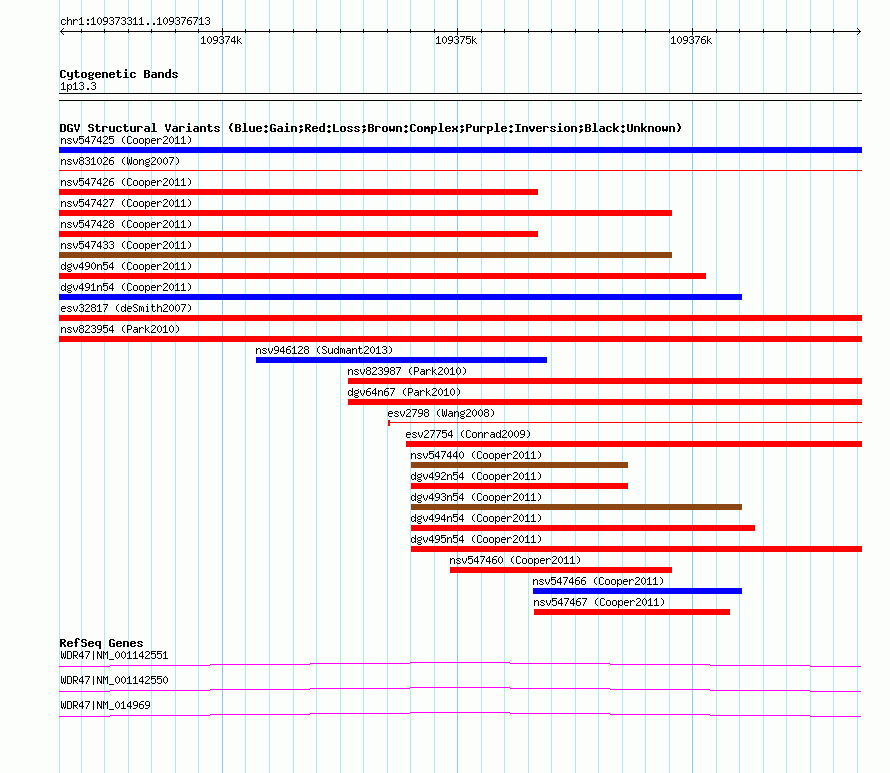Select the brown nsv547440 complex bar
Image resolution: width=890 pixels, height=773 pixels.
coord(519,465)
